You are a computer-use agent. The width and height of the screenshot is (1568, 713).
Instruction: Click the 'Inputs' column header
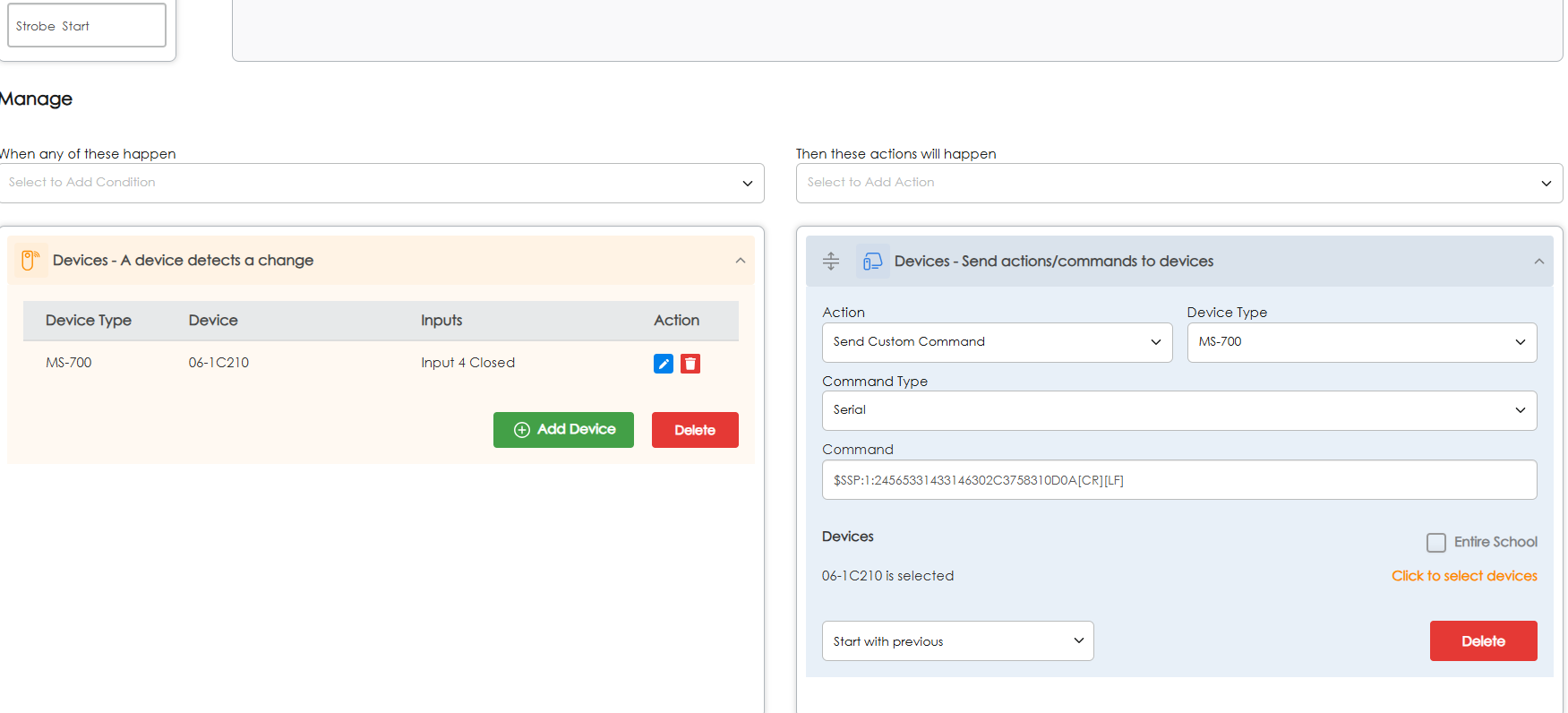point(441,321)
